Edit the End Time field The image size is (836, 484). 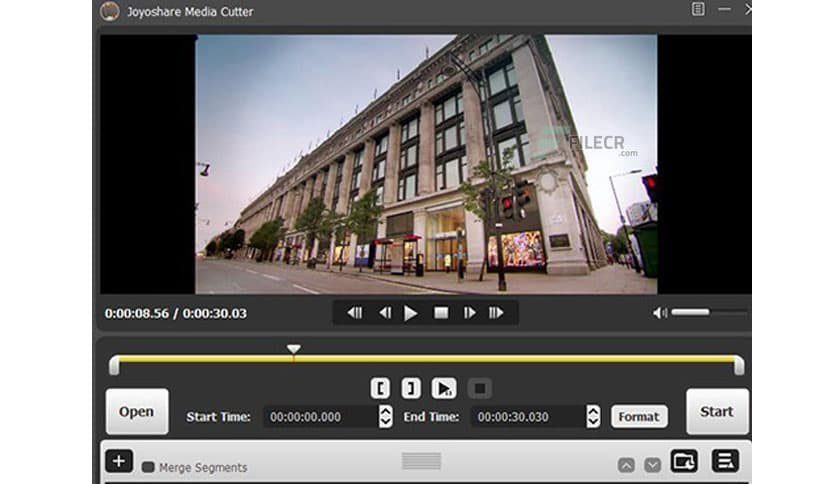(x=528, y=417)
